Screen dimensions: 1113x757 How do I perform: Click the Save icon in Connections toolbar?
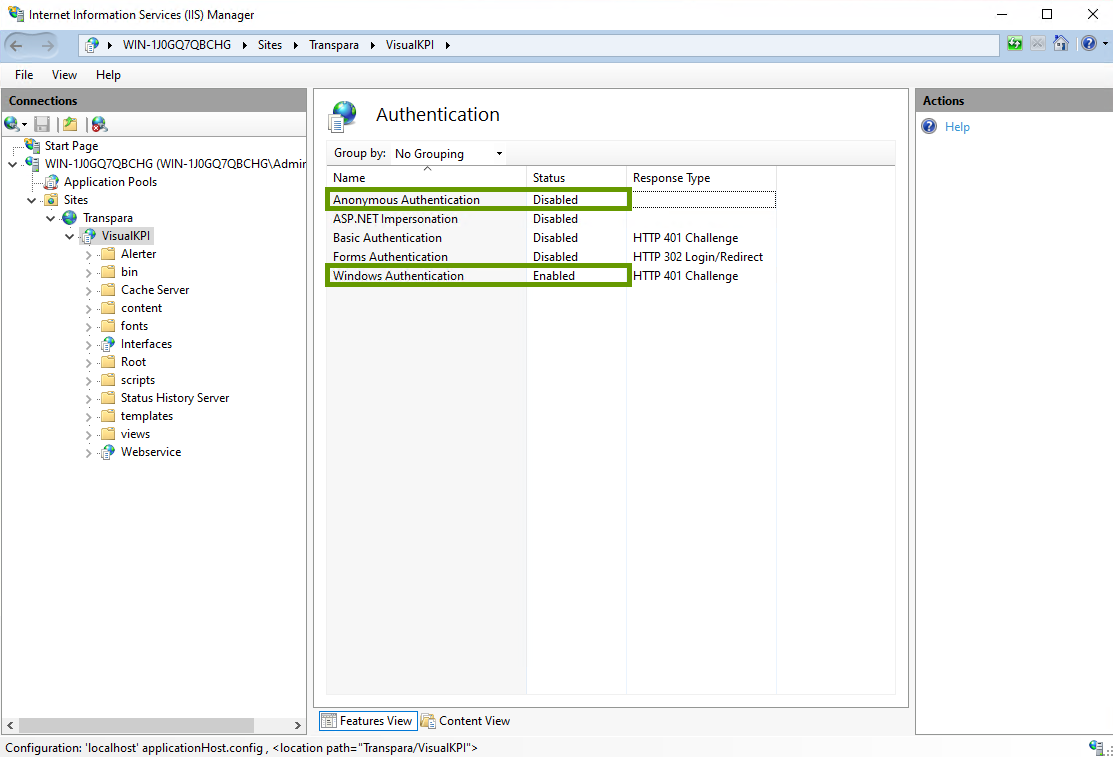click(42, 124)
